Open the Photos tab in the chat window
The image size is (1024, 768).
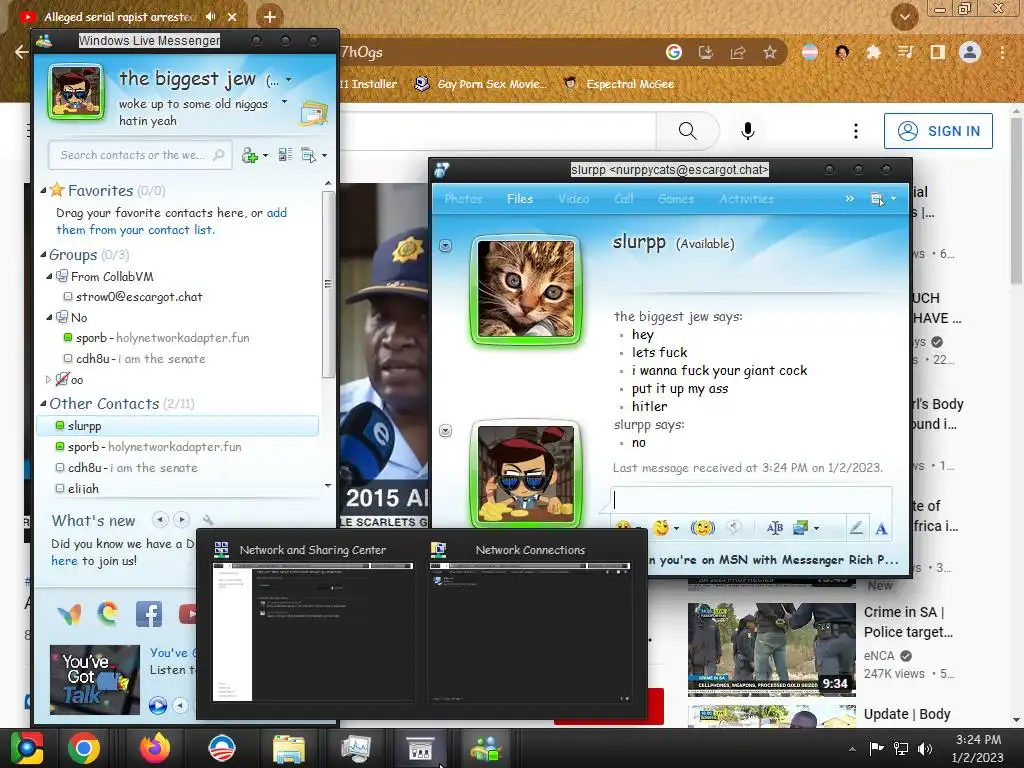pyautogui.click(x=463, y=199)
